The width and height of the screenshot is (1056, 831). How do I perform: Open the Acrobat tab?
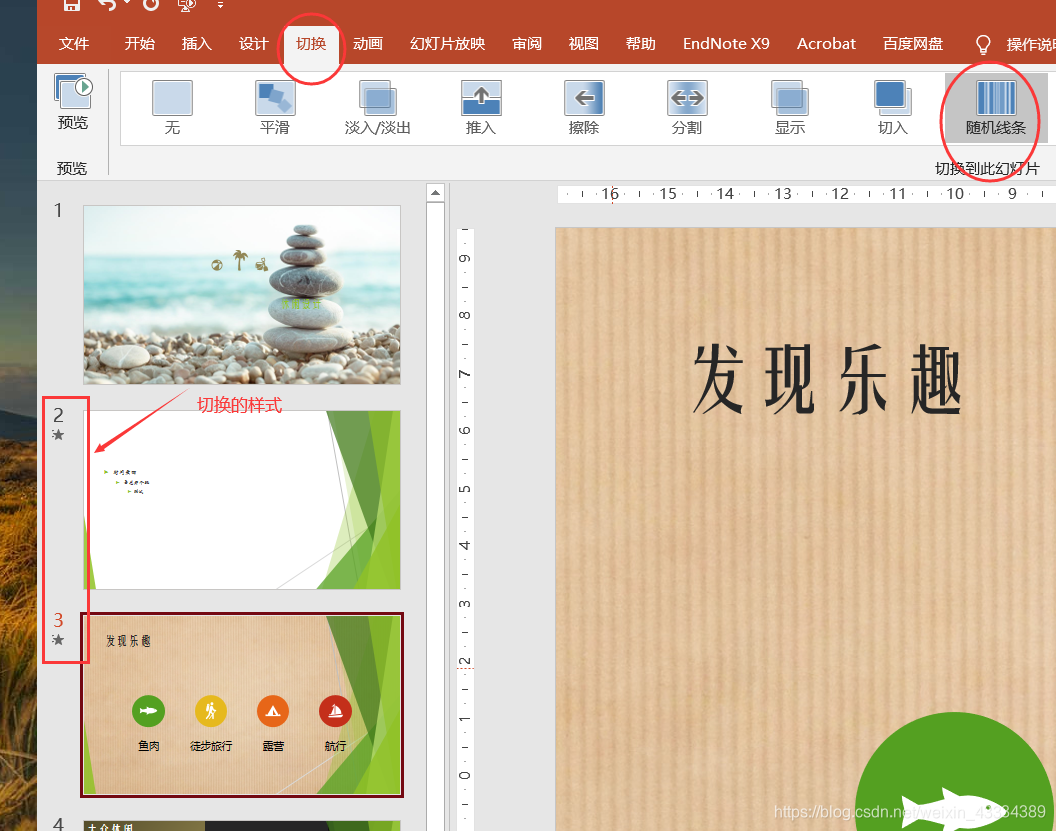826,44
